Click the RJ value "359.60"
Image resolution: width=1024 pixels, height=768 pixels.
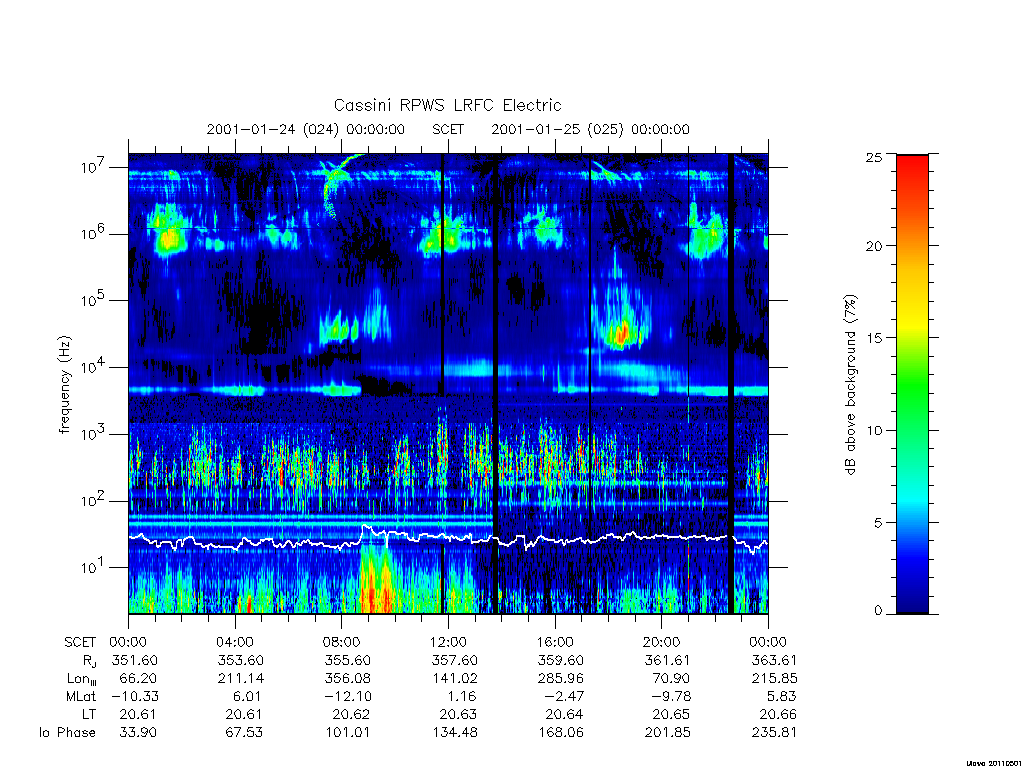click(560, 660)
